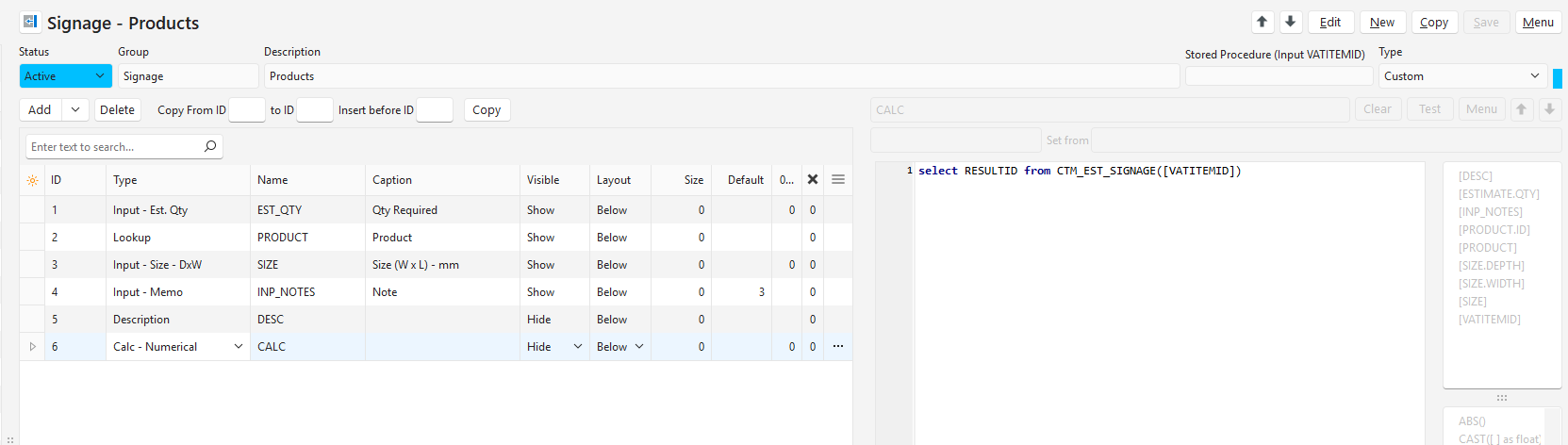
Task: Select the Size (W x L) - mm caption
Action: tap(442, 265)
